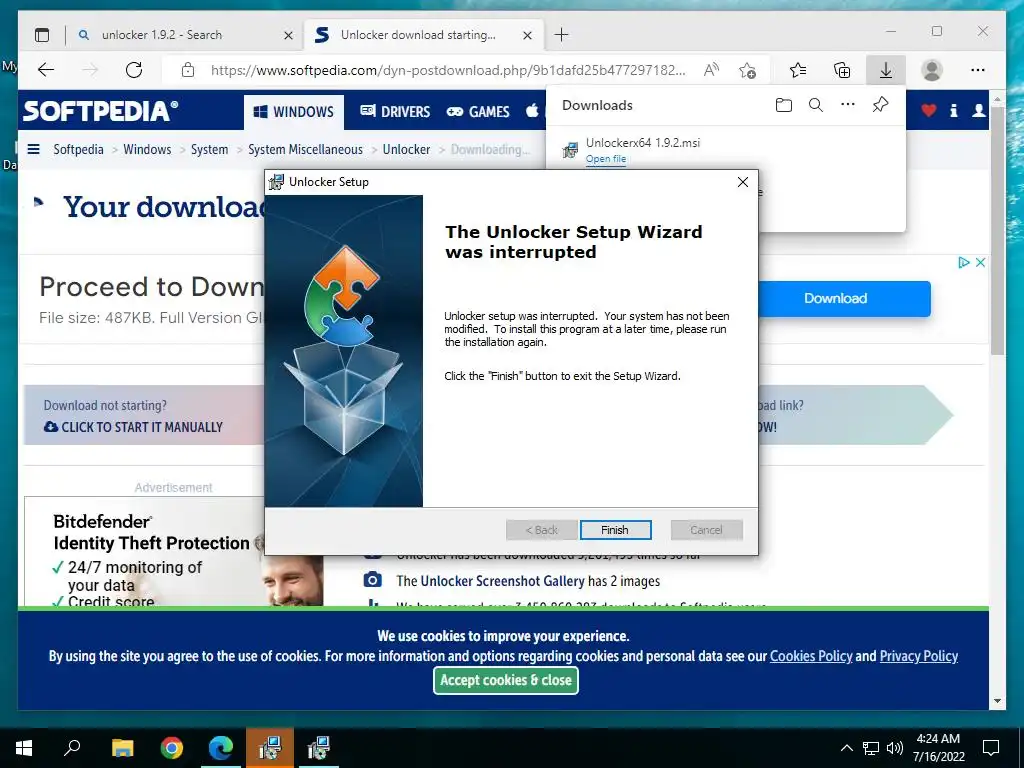Viewport: 1024px width, 768px height.
Task: Open Privacy Policy link
Action: (918, 656)
